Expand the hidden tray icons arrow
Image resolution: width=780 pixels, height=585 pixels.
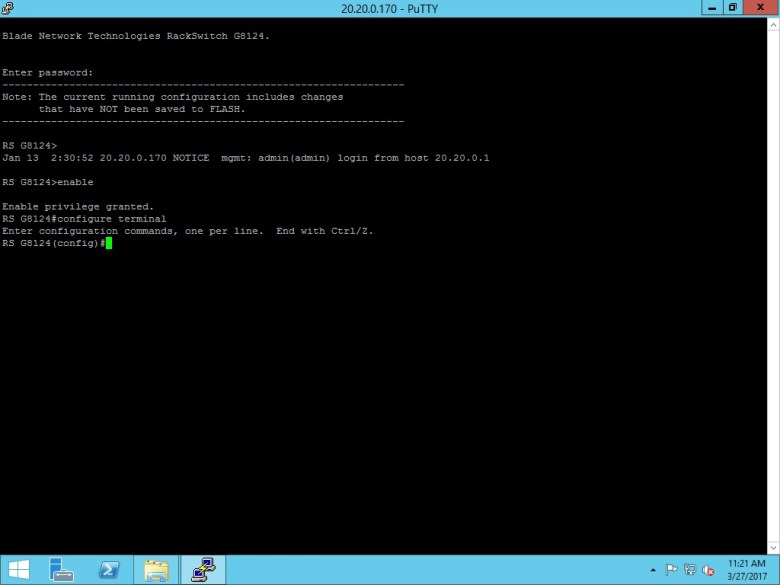653,570
